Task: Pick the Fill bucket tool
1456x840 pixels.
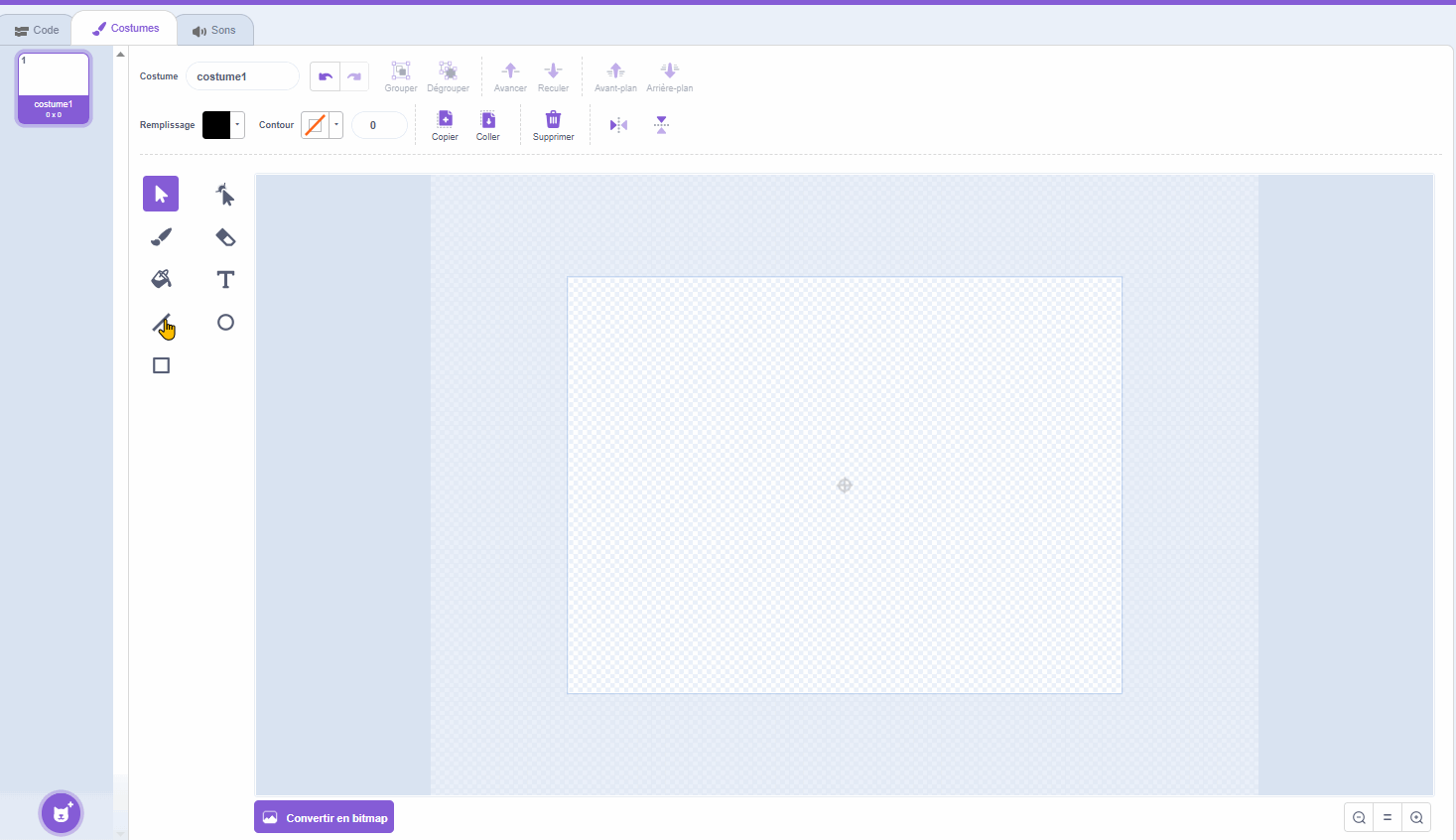Action: [161, 279]
